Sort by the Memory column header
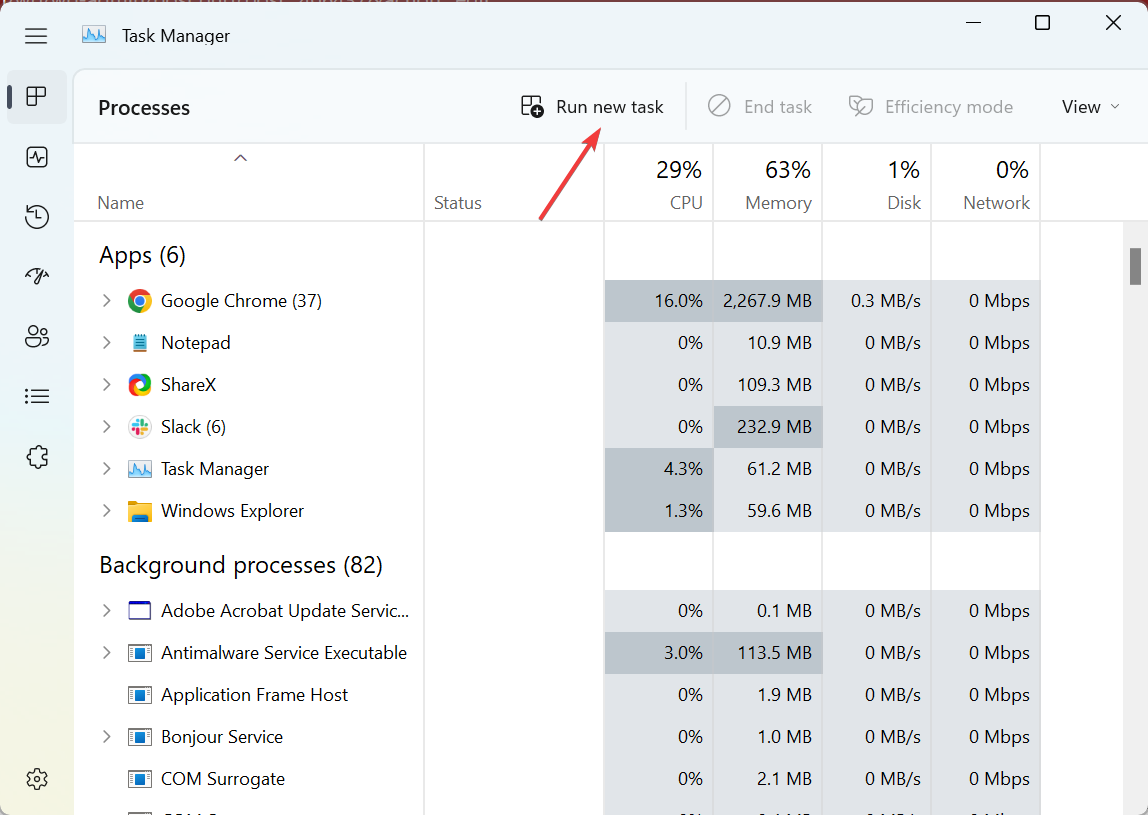The height and width of the screenshot is (815, 1148). point(767,182)
